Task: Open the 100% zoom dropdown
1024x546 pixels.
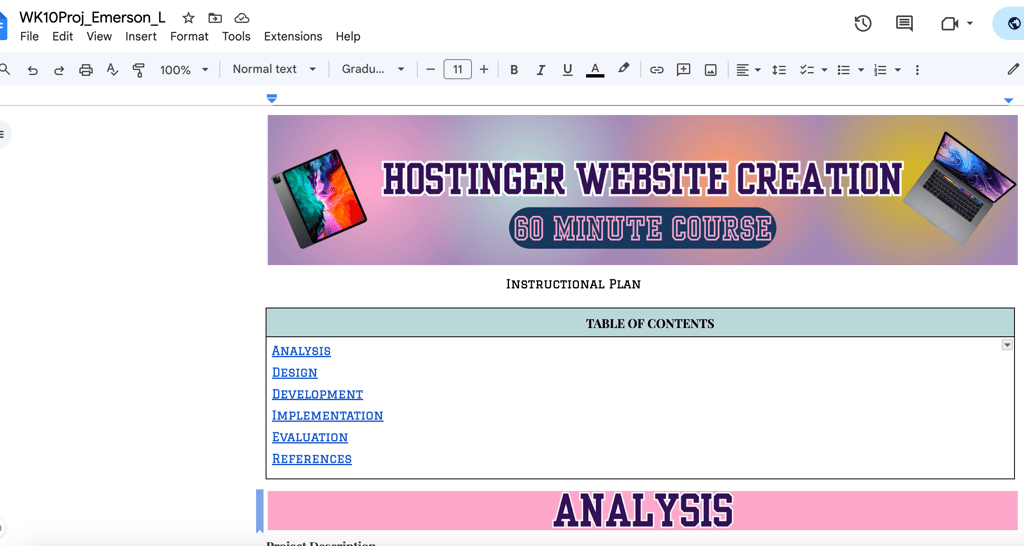Action: 184,70
